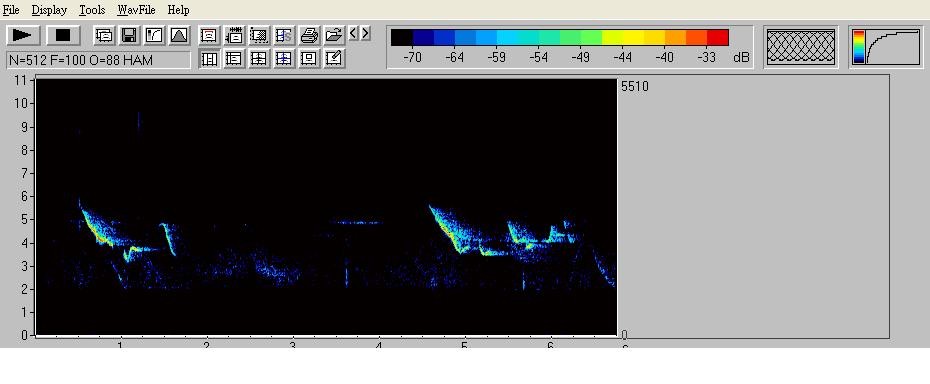Toggle the vertical grid lines button

(209, 58)
